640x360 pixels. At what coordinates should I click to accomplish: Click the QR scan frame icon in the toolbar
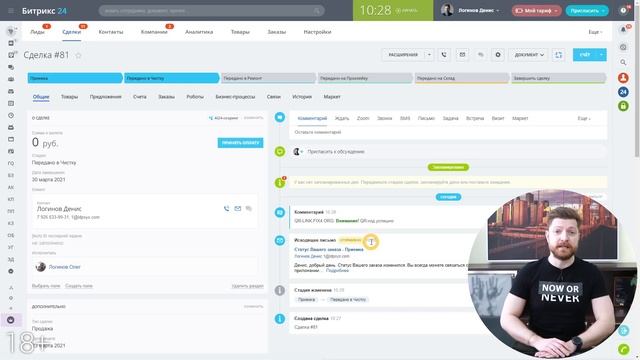tap(558, 55)
